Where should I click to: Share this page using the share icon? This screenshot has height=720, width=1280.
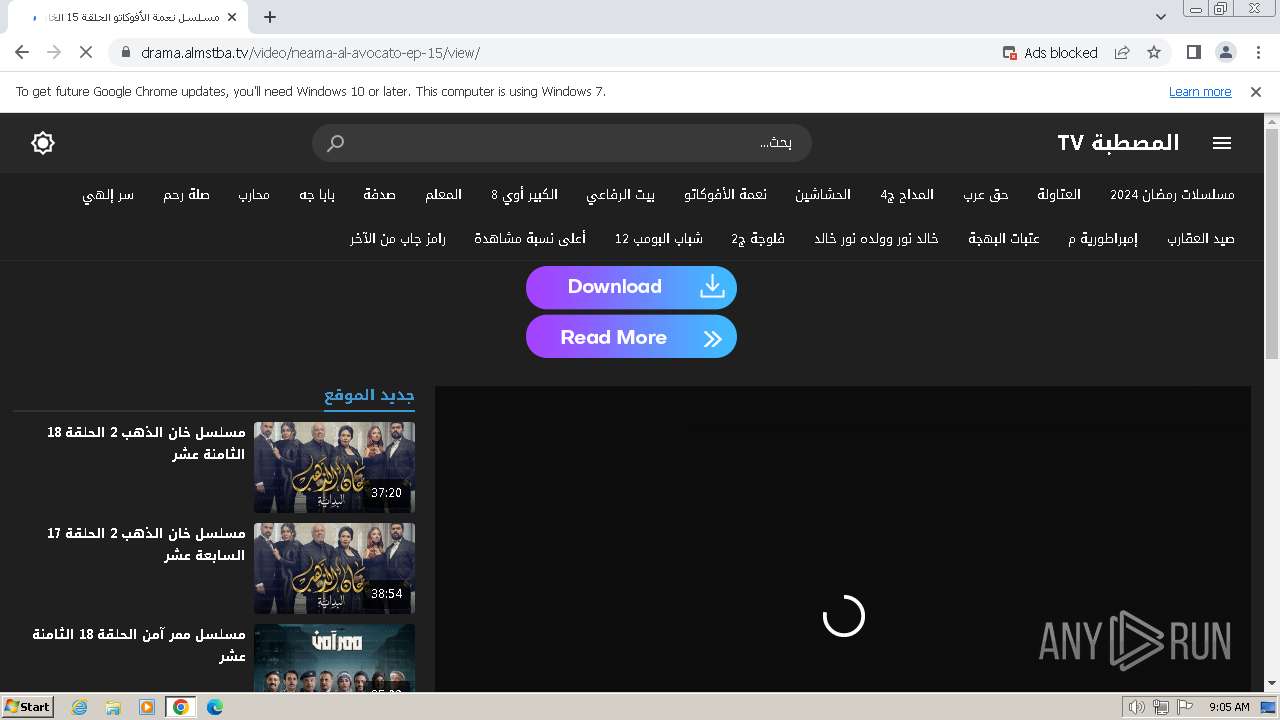click(1122, 52)
